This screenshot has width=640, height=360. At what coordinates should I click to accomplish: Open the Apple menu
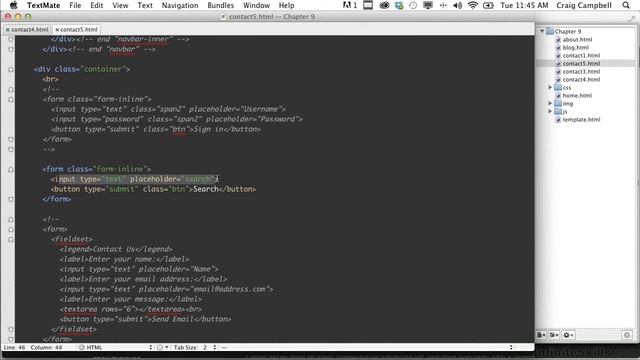pos(13,5)
